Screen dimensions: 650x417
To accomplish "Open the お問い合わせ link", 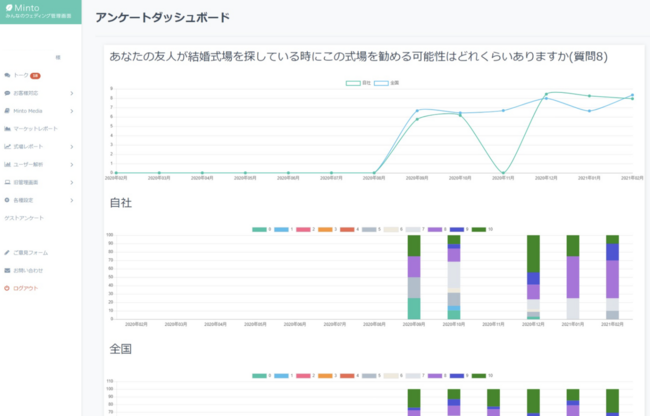I will 28,270.
